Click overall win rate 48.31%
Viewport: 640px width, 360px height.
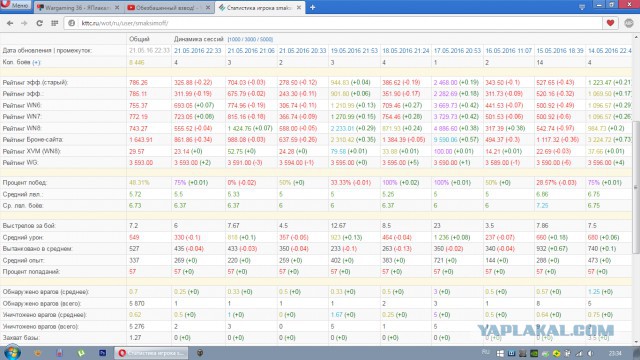139,182
